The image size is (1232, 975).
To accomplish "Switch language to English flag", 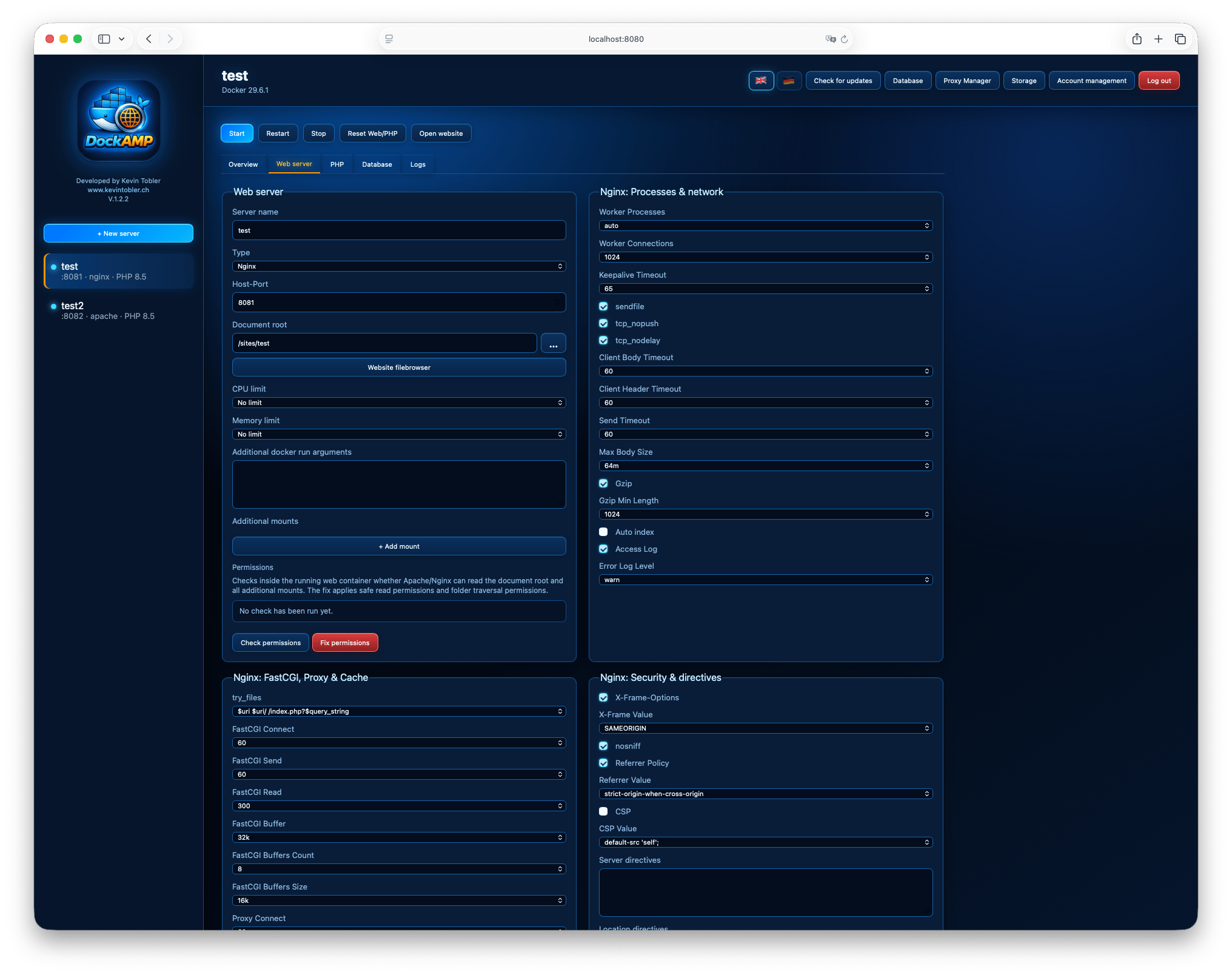I will tap(761, 81).
